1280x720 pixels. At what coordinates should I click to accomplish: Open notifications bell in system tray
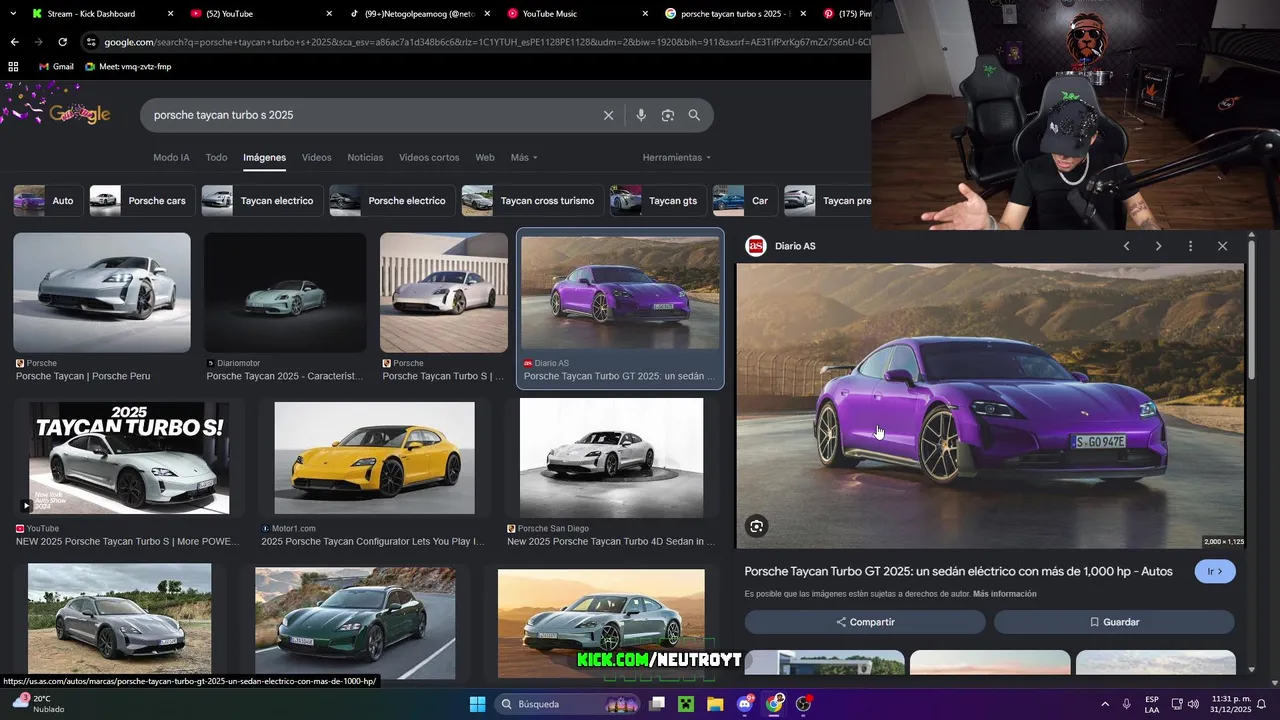pyautogui.click(x=1261, y=704)
